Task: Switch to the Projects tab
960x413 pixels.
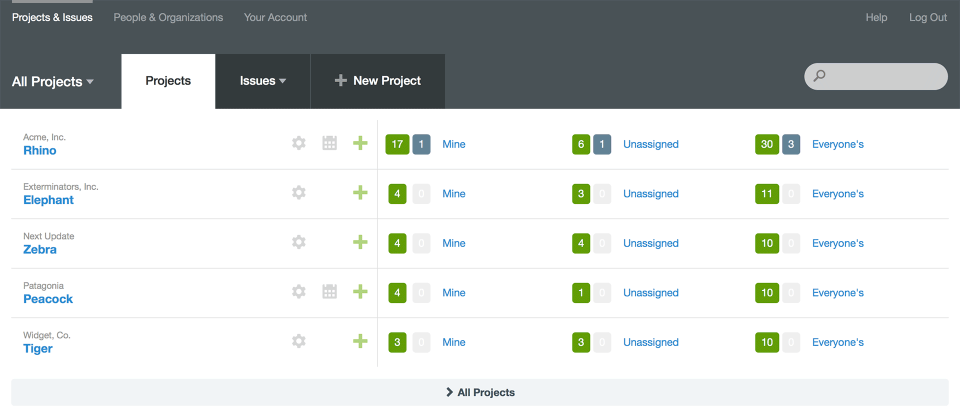Action: pyautogui.click(x=168, y=81)
